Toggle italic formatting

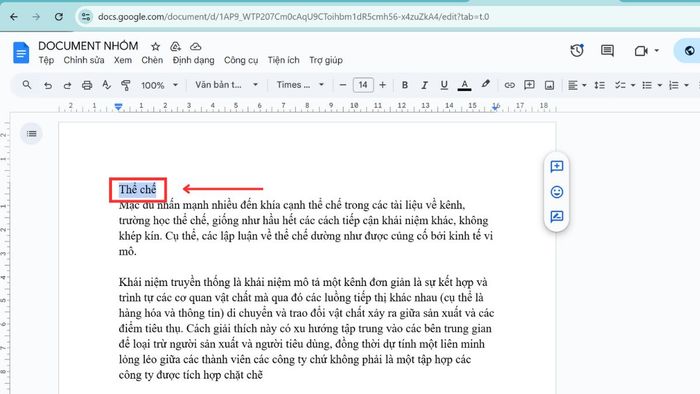click(425, 85)
